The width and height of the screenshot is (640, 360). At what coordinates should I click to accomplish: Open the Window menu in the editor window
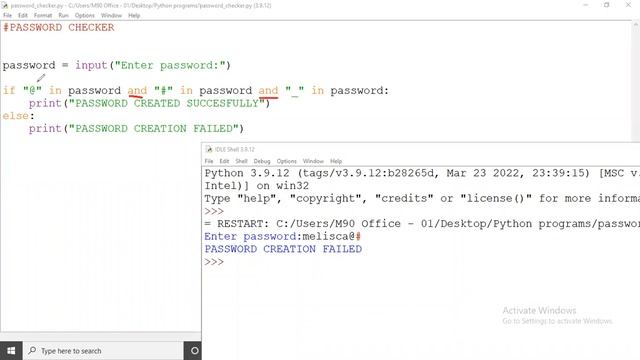click(x=111, y=16)
